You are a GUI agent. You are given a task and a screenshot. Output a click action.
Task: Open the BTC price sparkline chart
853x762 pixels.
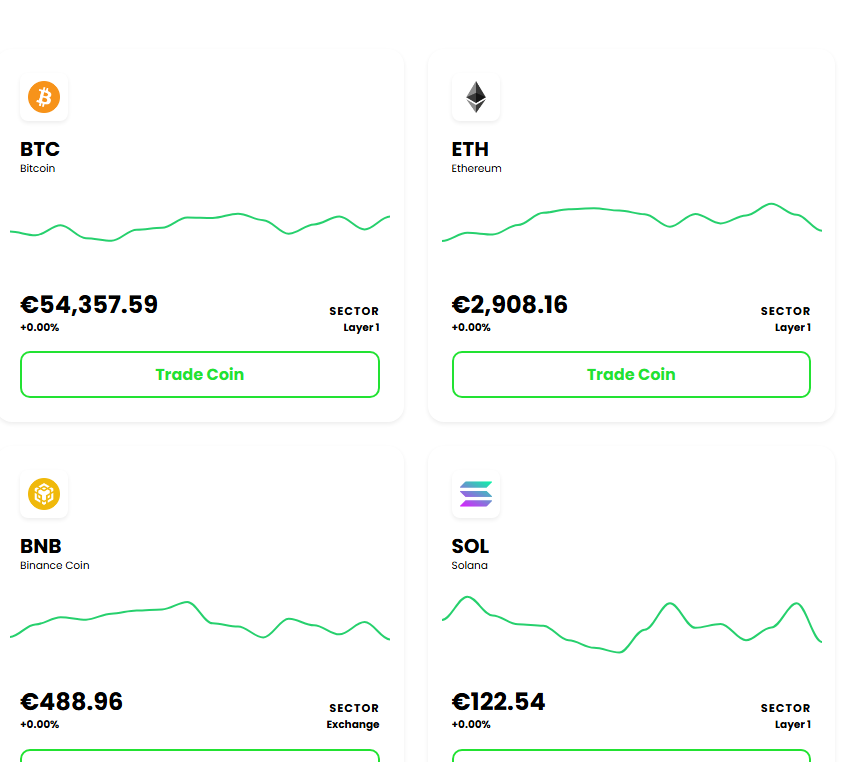[x=200, y=227]
